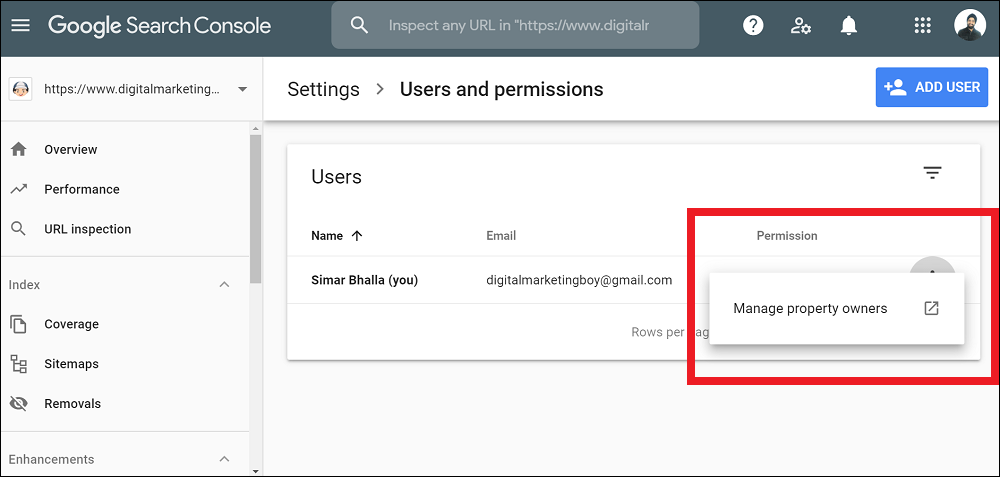
Task: Click the Coverage pages icon
Action: click(19, 324)
